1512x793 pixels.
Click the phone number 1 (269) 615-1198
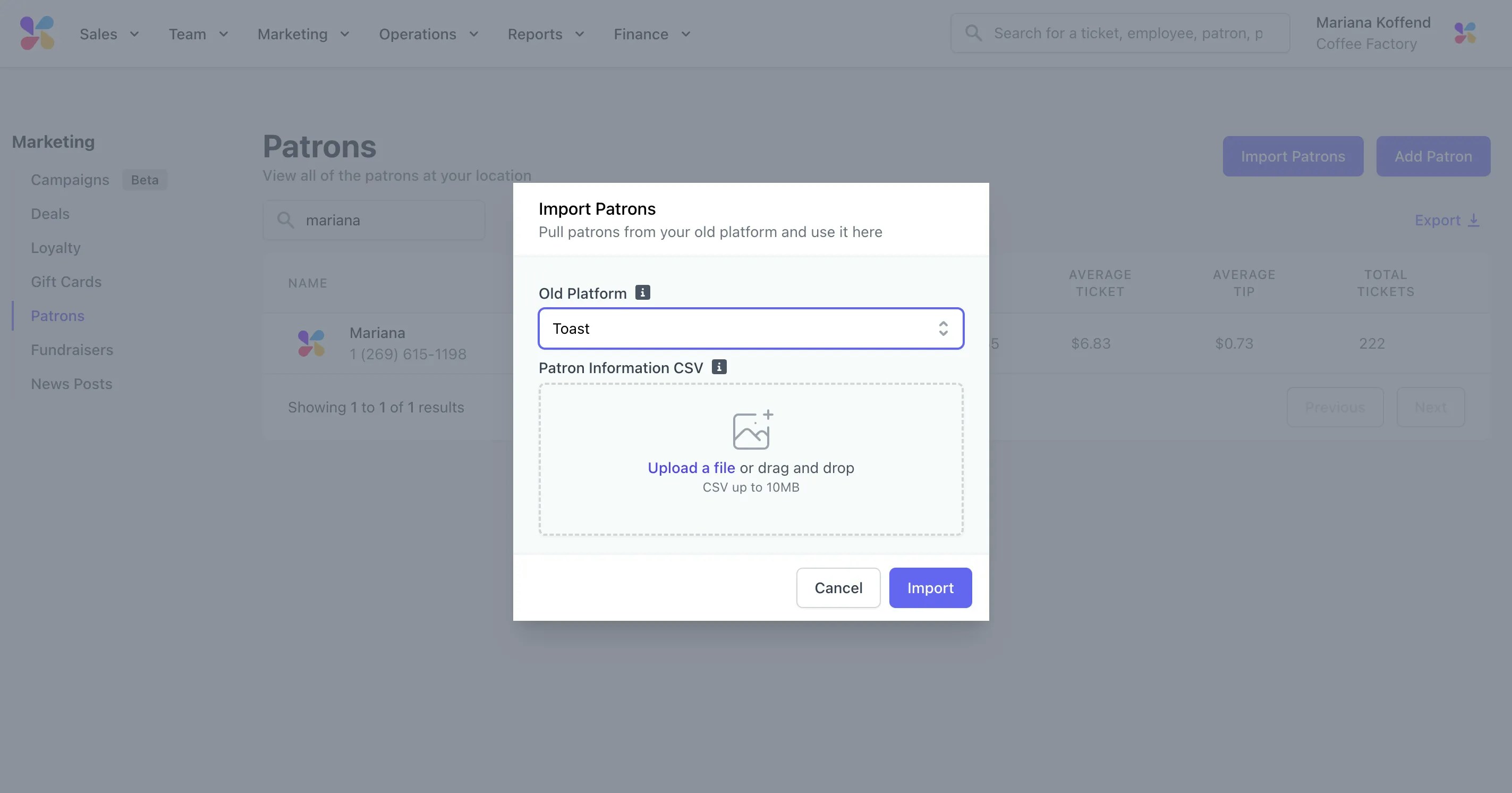point(408,354)
